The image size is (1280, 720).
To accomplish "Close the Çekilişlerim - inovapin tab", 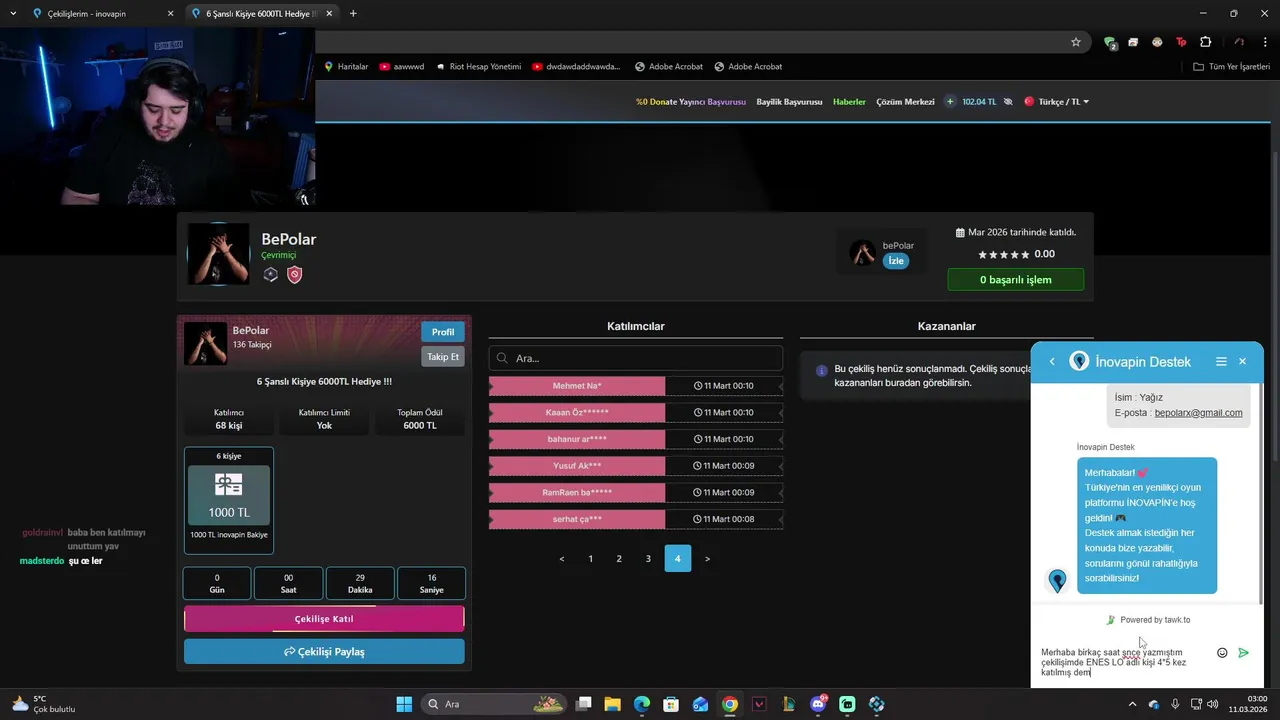I will point(170,14).
